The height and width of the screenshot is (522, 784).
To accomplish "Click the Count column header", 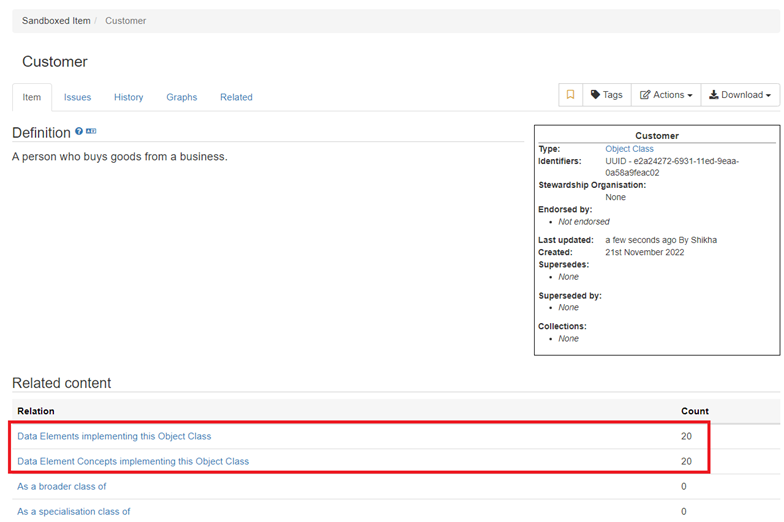I will tap(694, 411).
